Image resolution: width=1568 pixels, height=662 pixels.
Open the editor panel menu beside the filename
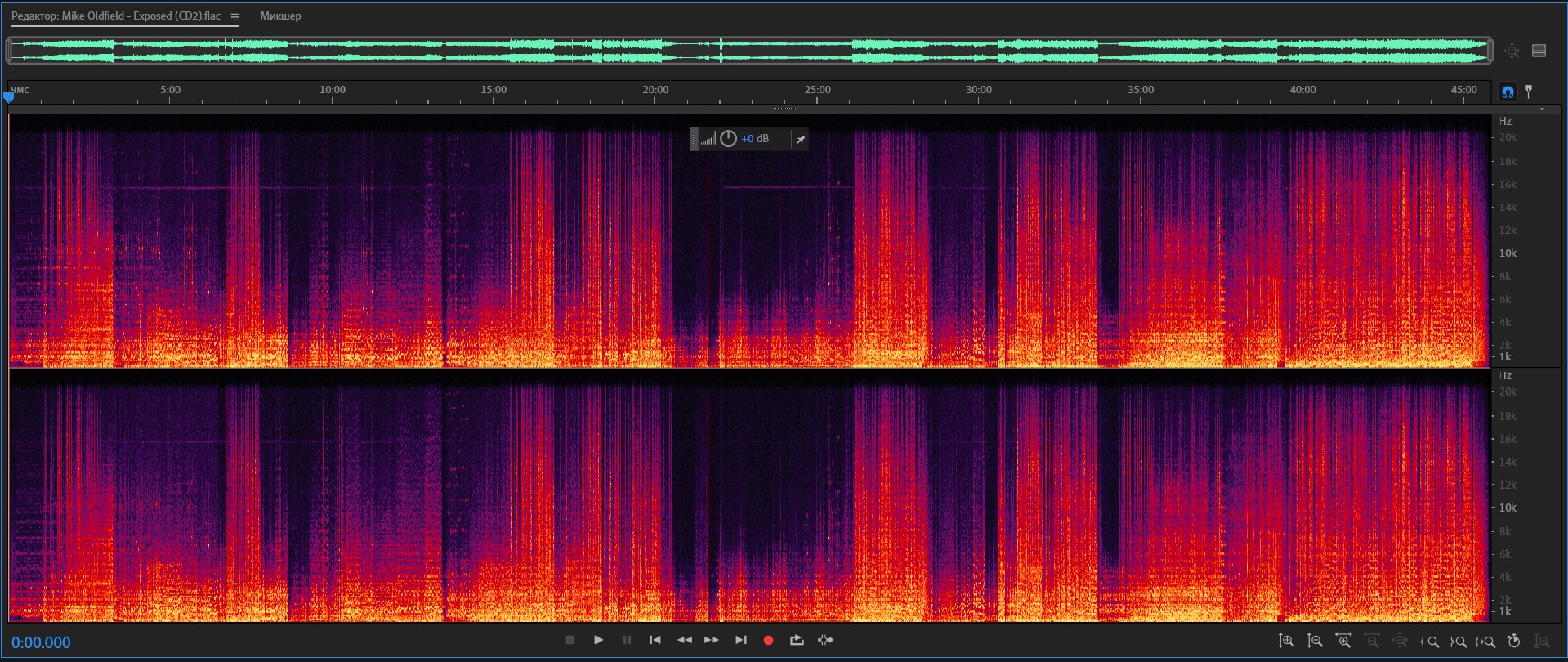pos(235,16)
